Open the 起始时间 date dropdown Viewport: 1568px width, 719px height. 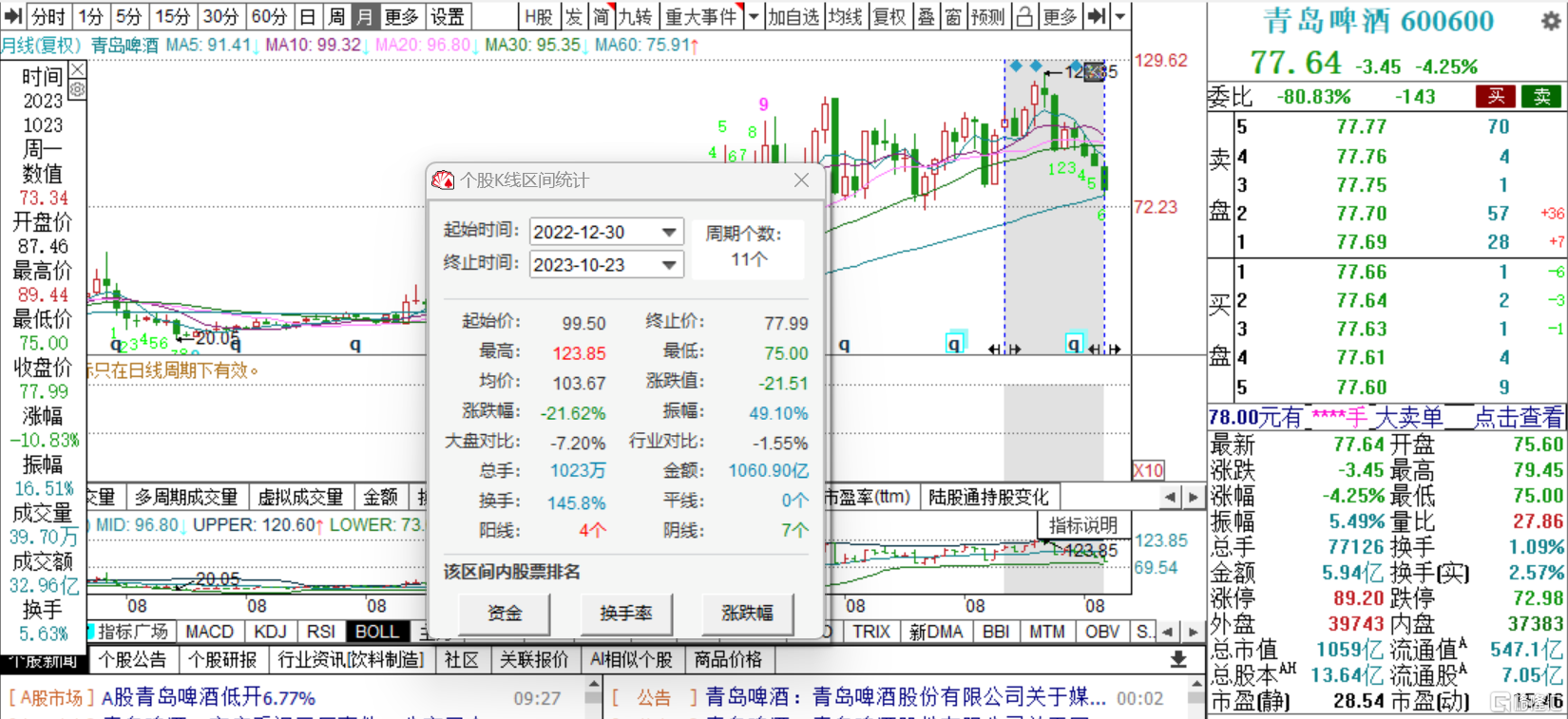pos(669,232)
